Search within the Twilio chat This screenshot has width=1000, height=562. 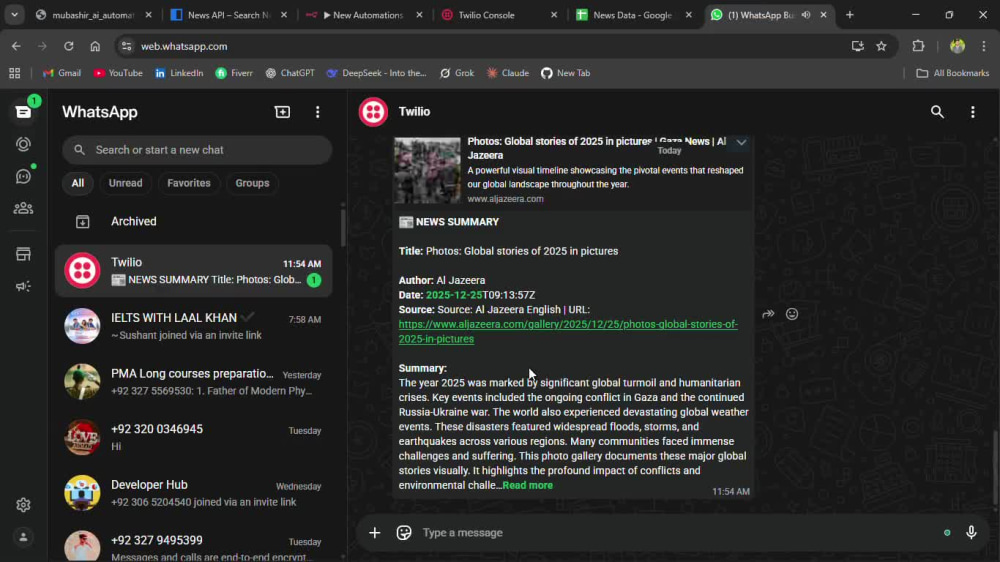[x=937, y=112]
